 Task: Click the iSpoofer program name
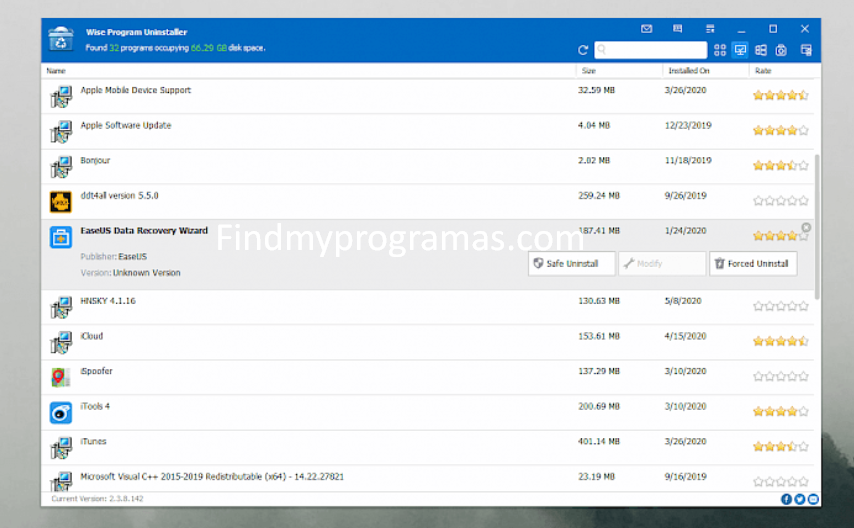coord(96,371)
